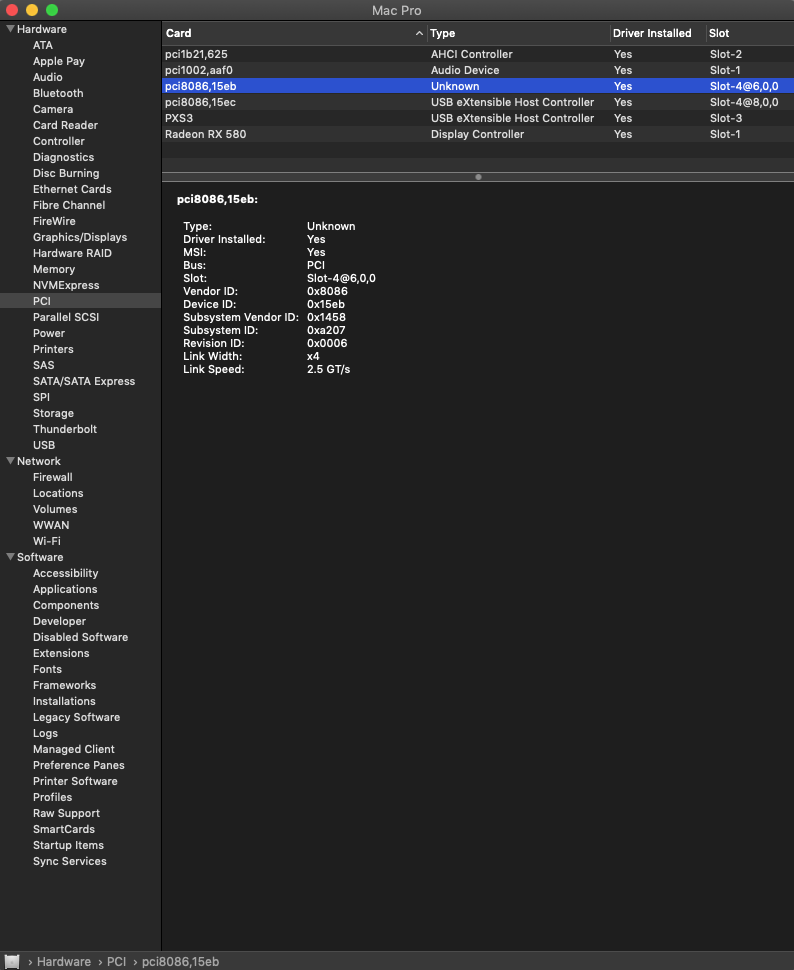This screenshot has width=794, height=970.
Task: Select the PCI sidebar item
Action: [41, 301]
